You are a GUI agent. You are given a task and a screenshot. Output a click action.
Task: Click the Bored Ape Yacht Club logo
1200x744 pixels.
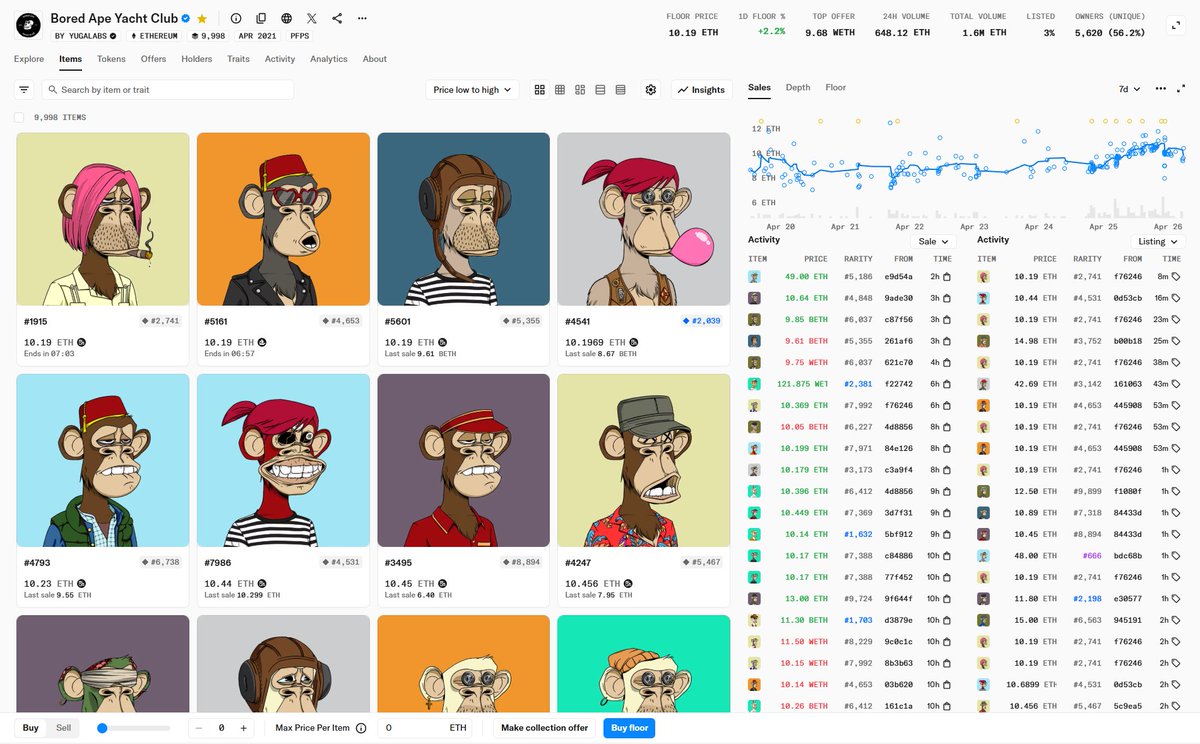tap(29, 25)
